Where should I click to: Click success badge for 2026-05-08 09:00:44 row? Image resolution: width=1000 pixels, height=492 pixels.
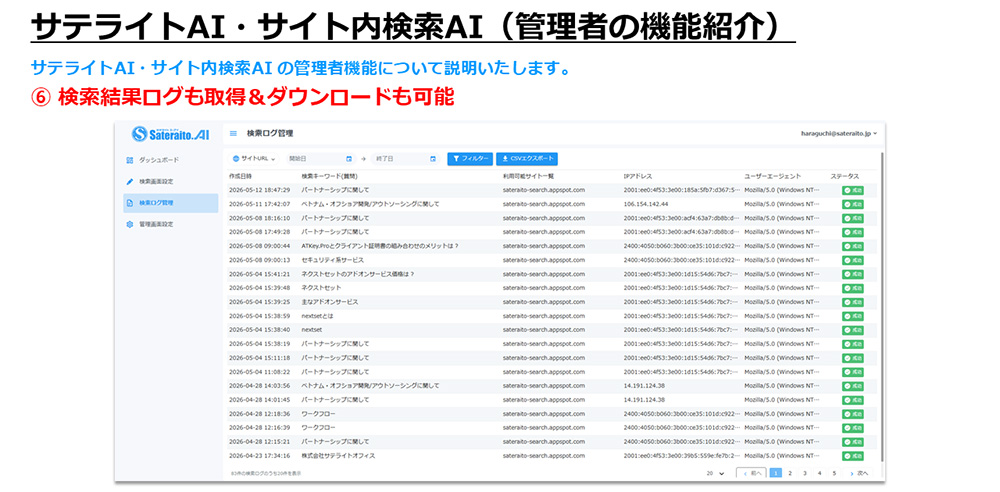[853, 246]
